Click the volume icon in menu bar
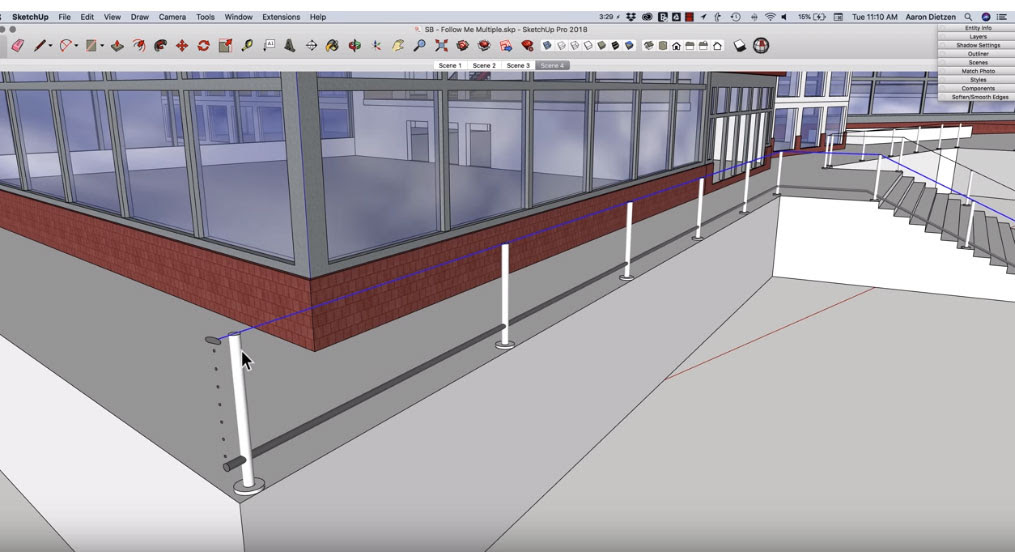This screenshot has width=1015, height=552. [x=785, y=17]
